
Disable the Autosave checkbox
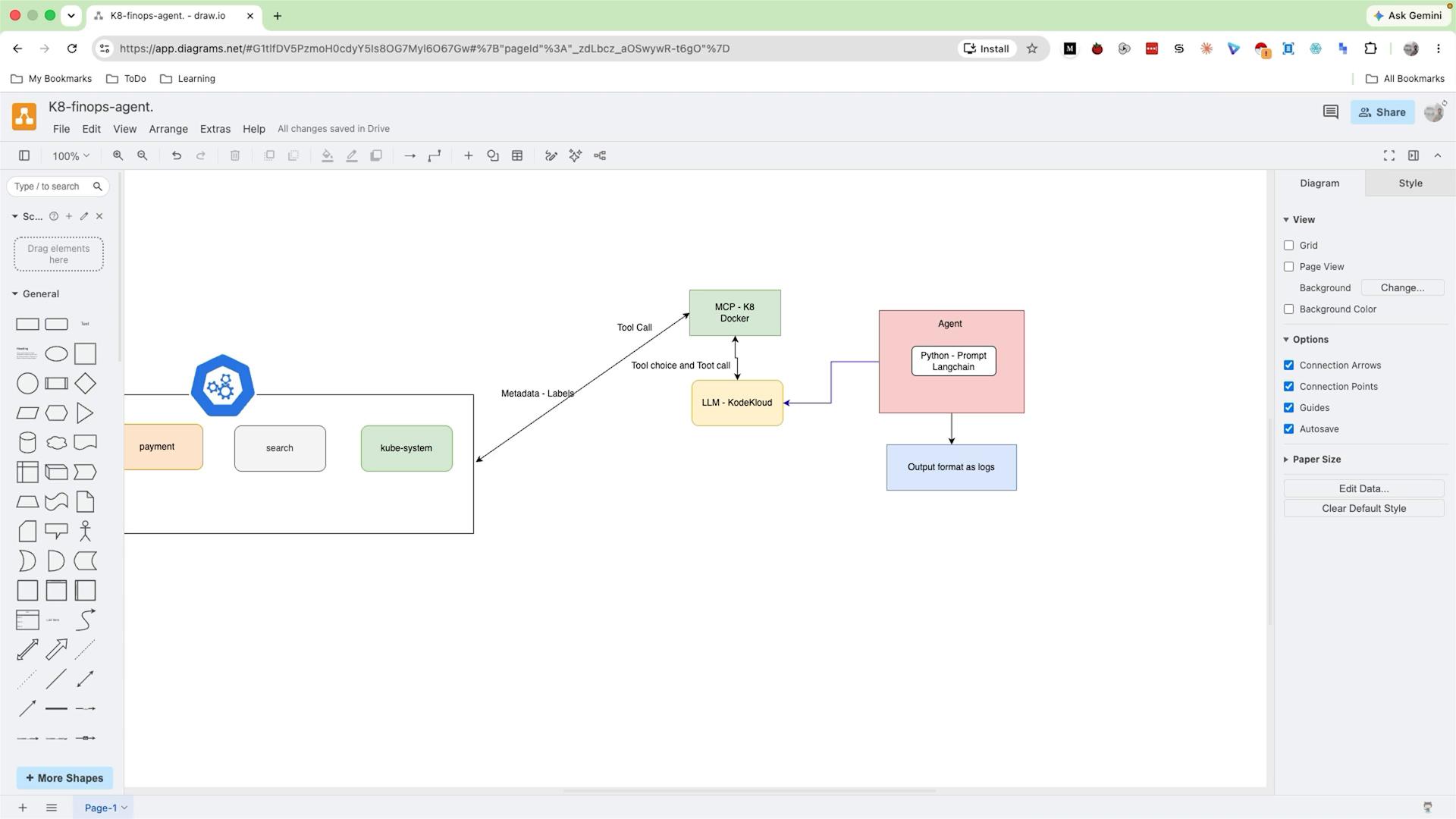point(1288,429)
